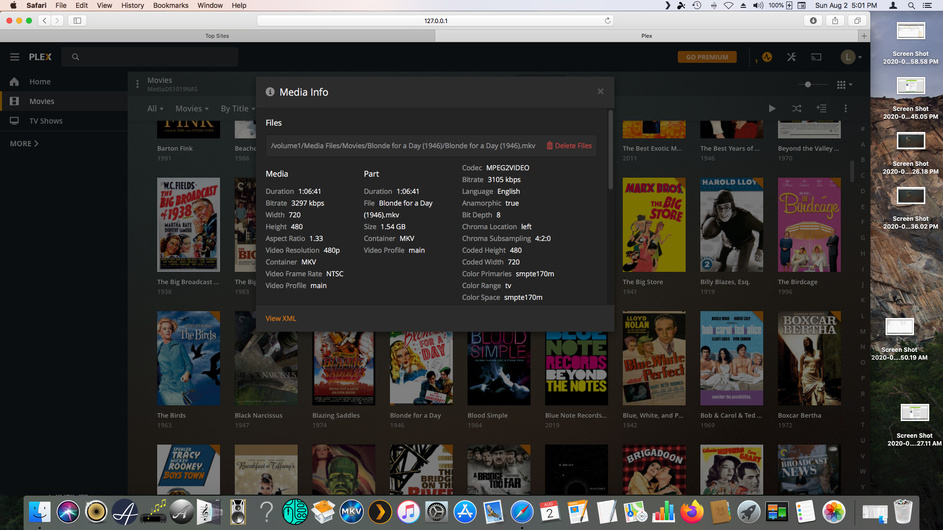Select Movies in the sidebar

[x=41, y=102]
